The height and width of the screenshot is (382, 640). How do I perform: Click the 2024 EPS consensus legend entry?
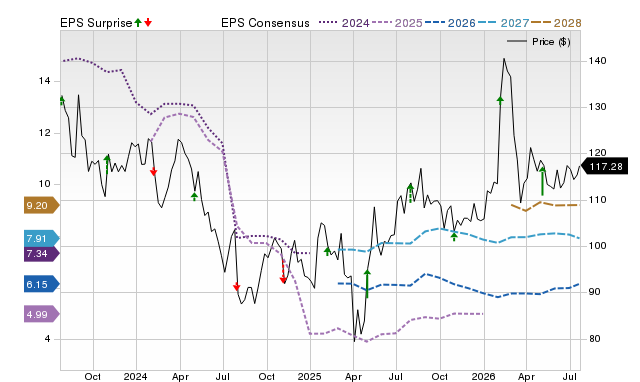[344, 23]
